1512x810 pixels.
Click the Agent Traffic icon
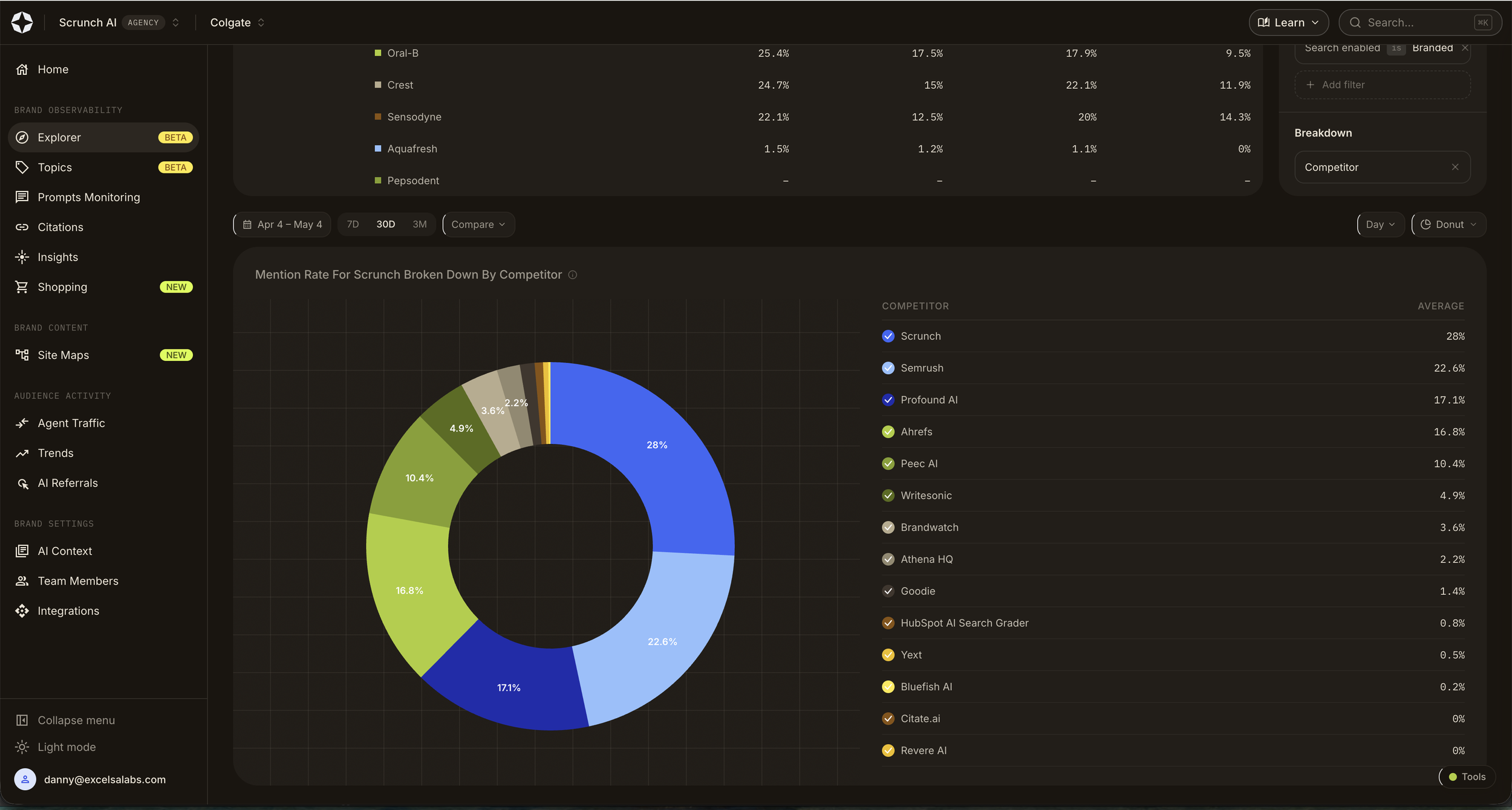click(22, 423)
